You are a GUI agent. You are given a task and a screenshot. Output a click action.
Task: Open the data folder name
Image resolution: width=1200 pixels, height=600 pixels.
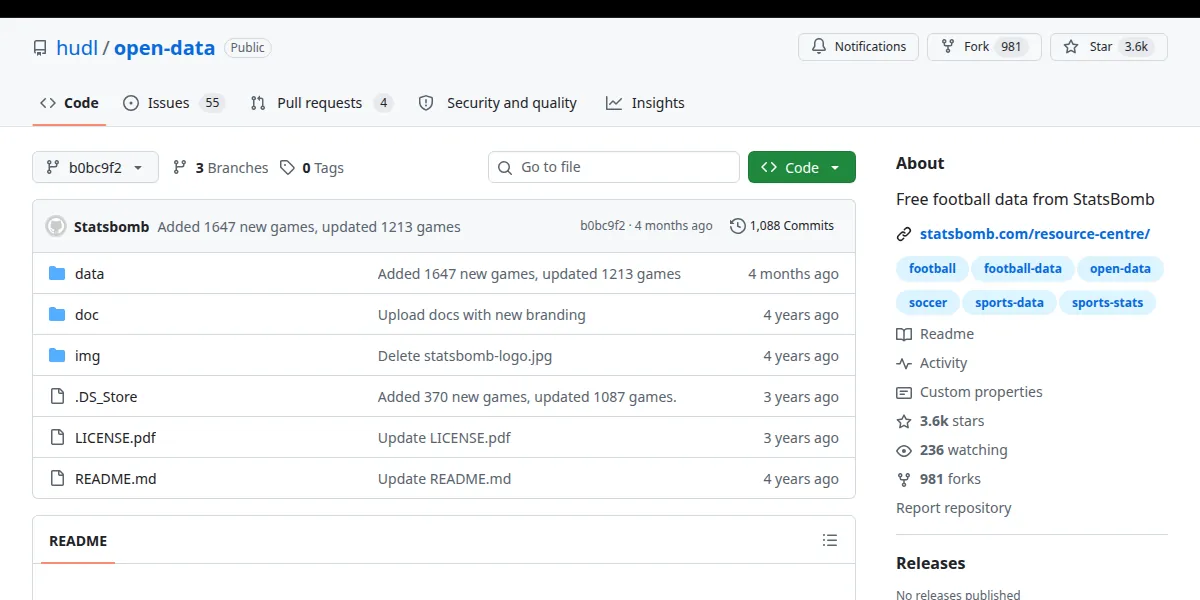pyautogui.click(x=89, y=274)
